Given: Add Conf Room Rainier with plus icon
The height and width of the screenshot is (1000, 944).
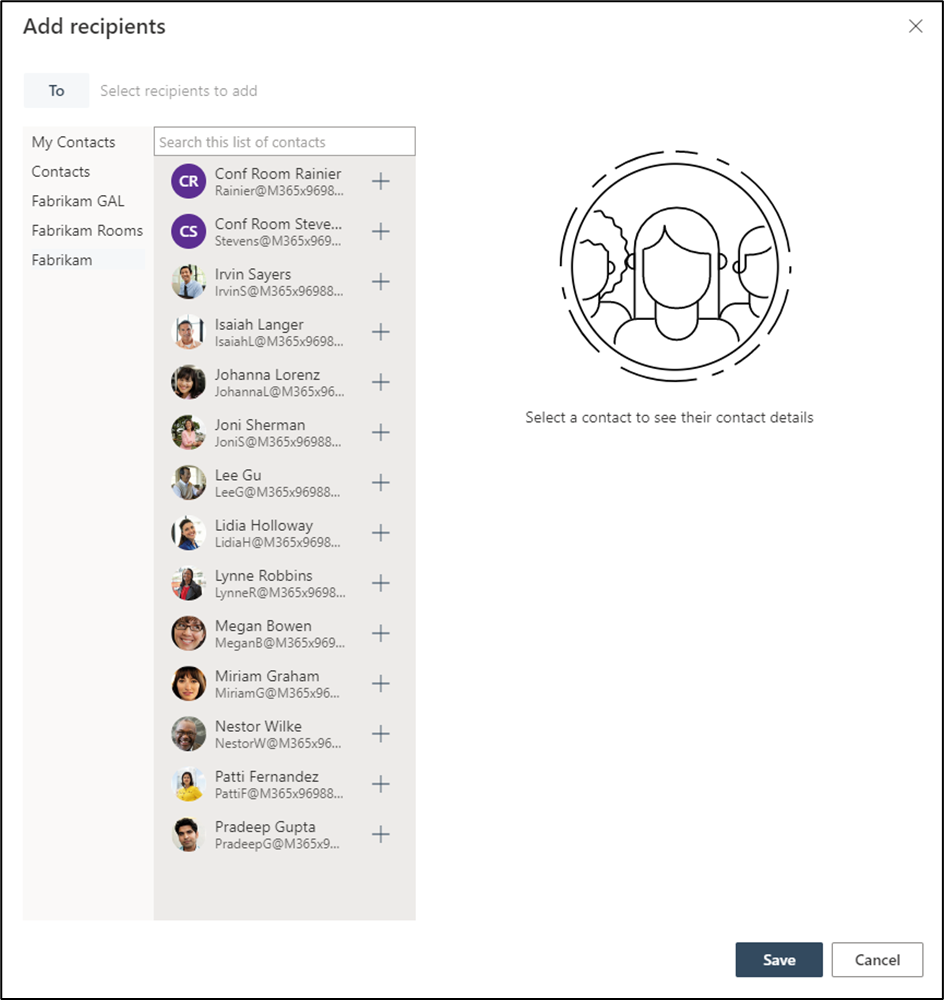Looking at the screenshot, I should click(x=381, y=181).
